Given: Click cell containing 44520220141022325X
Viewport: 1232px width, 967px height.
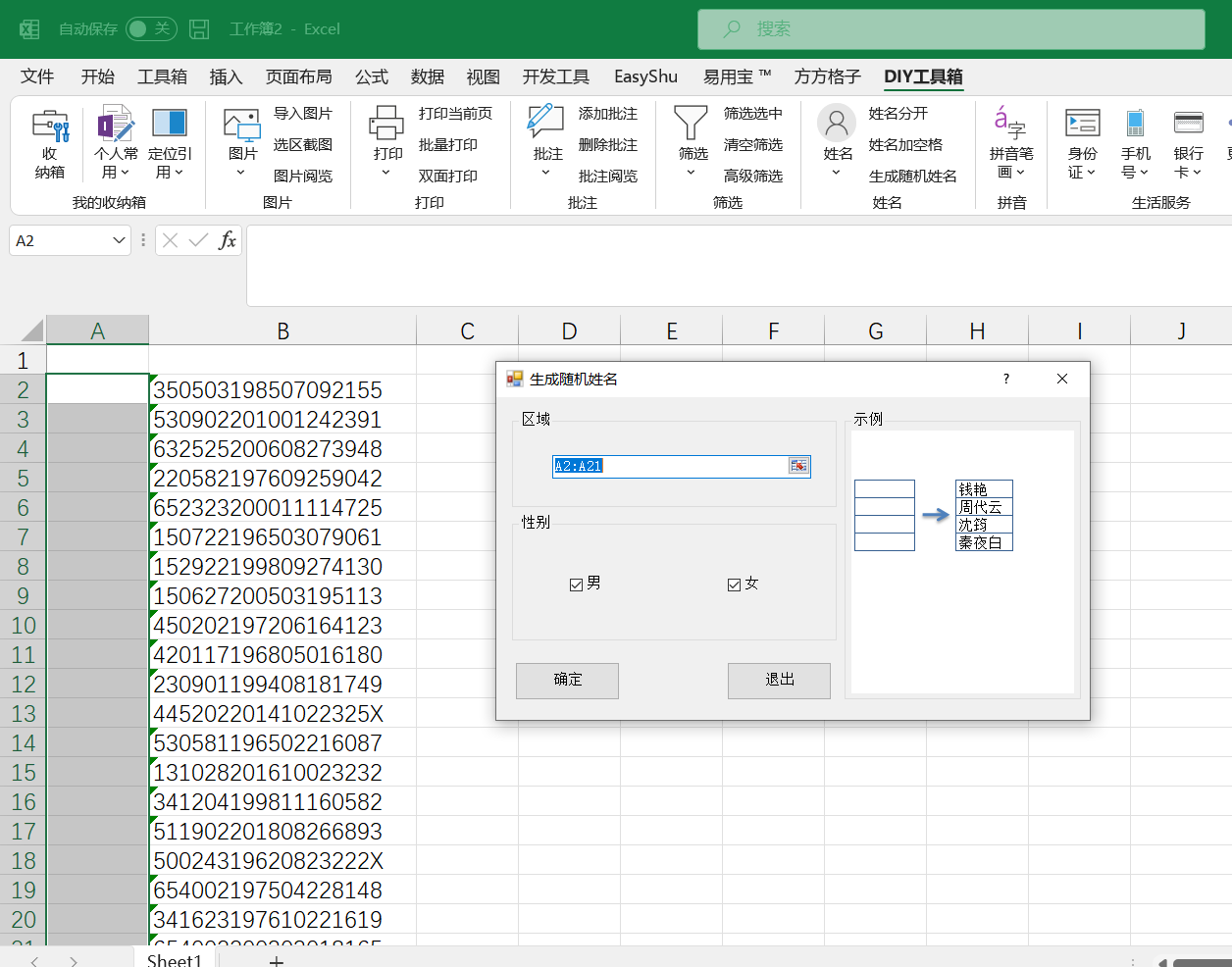Looking at the screenshot, I should pyautogui.click(x=282, y=713).
